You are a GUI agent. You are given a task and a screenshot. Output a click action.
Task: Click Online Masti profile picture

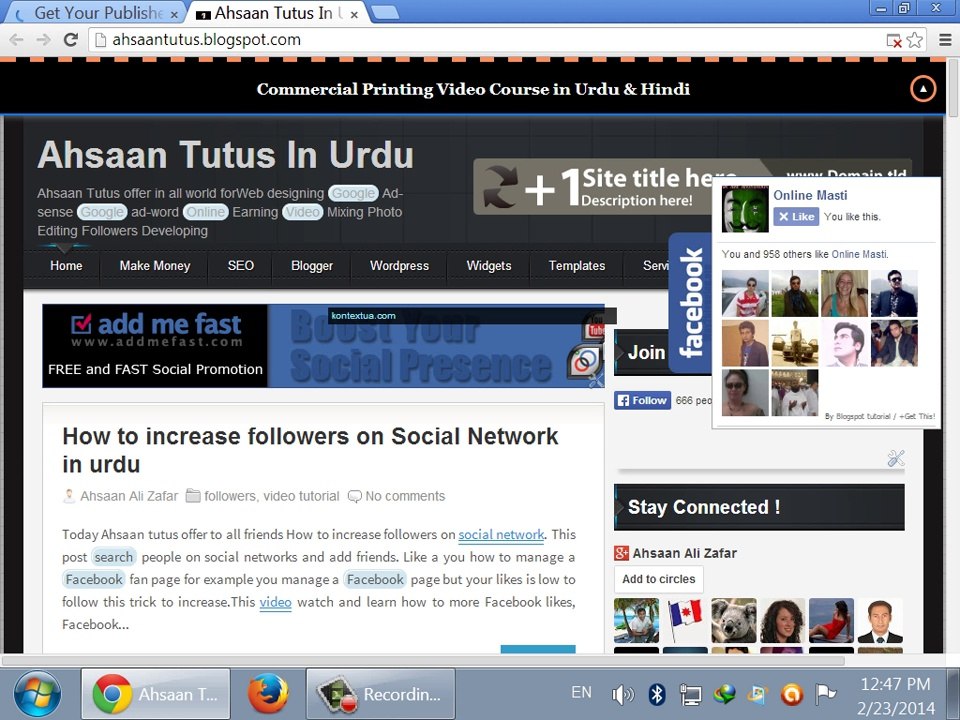(x=745, y=209)
